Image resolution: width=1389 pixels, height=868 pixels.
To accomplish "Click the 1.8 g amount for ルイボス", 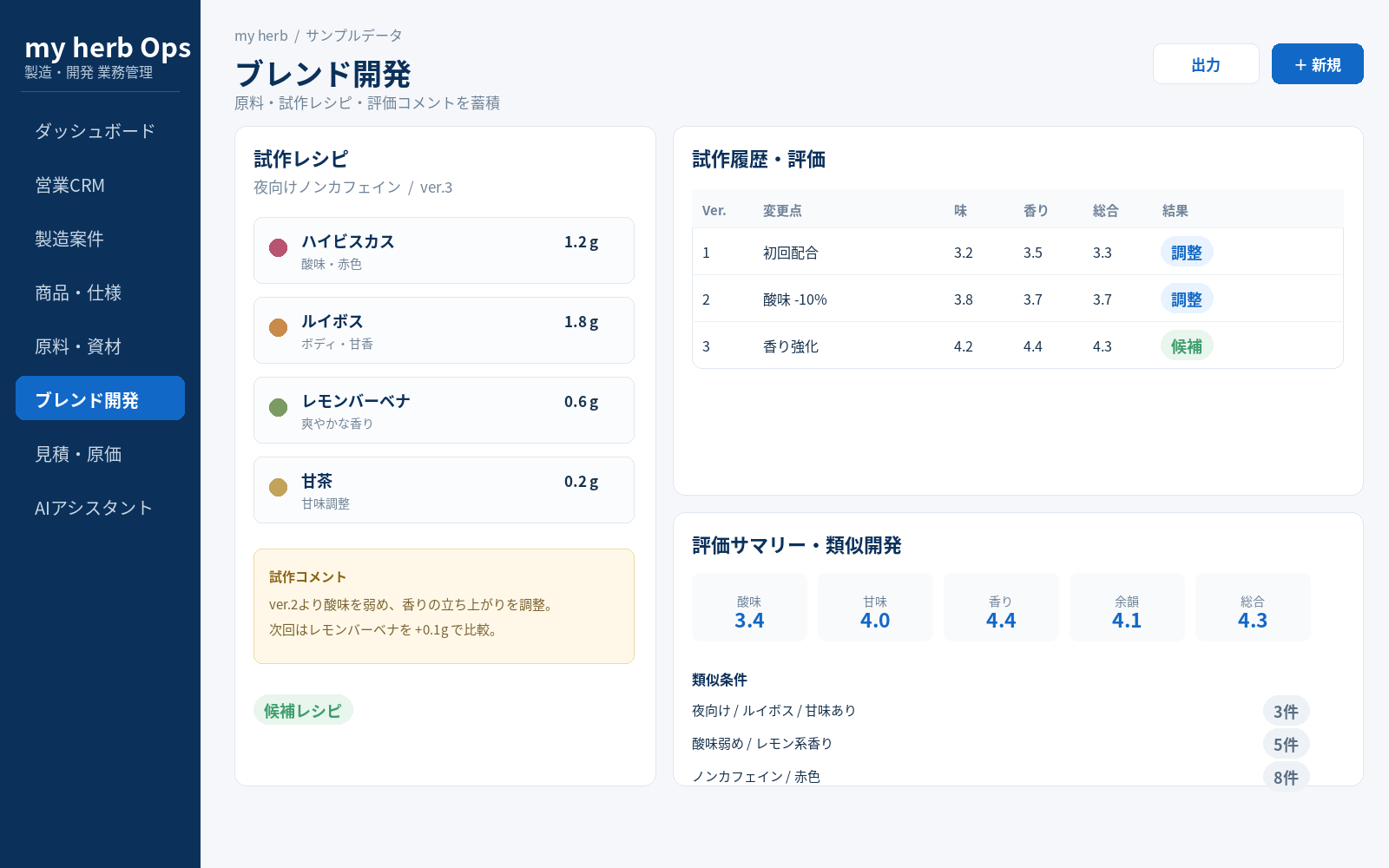I will (581, 322).
